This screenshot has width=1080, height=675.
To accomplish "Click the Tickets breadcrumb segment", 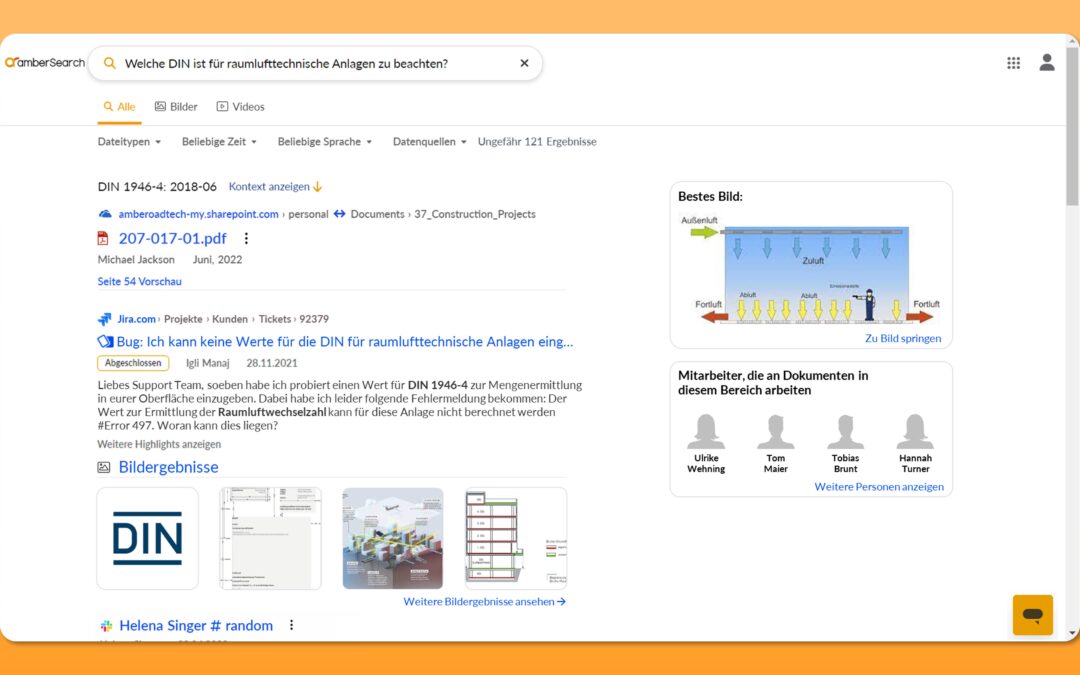I will coord(275,319).
